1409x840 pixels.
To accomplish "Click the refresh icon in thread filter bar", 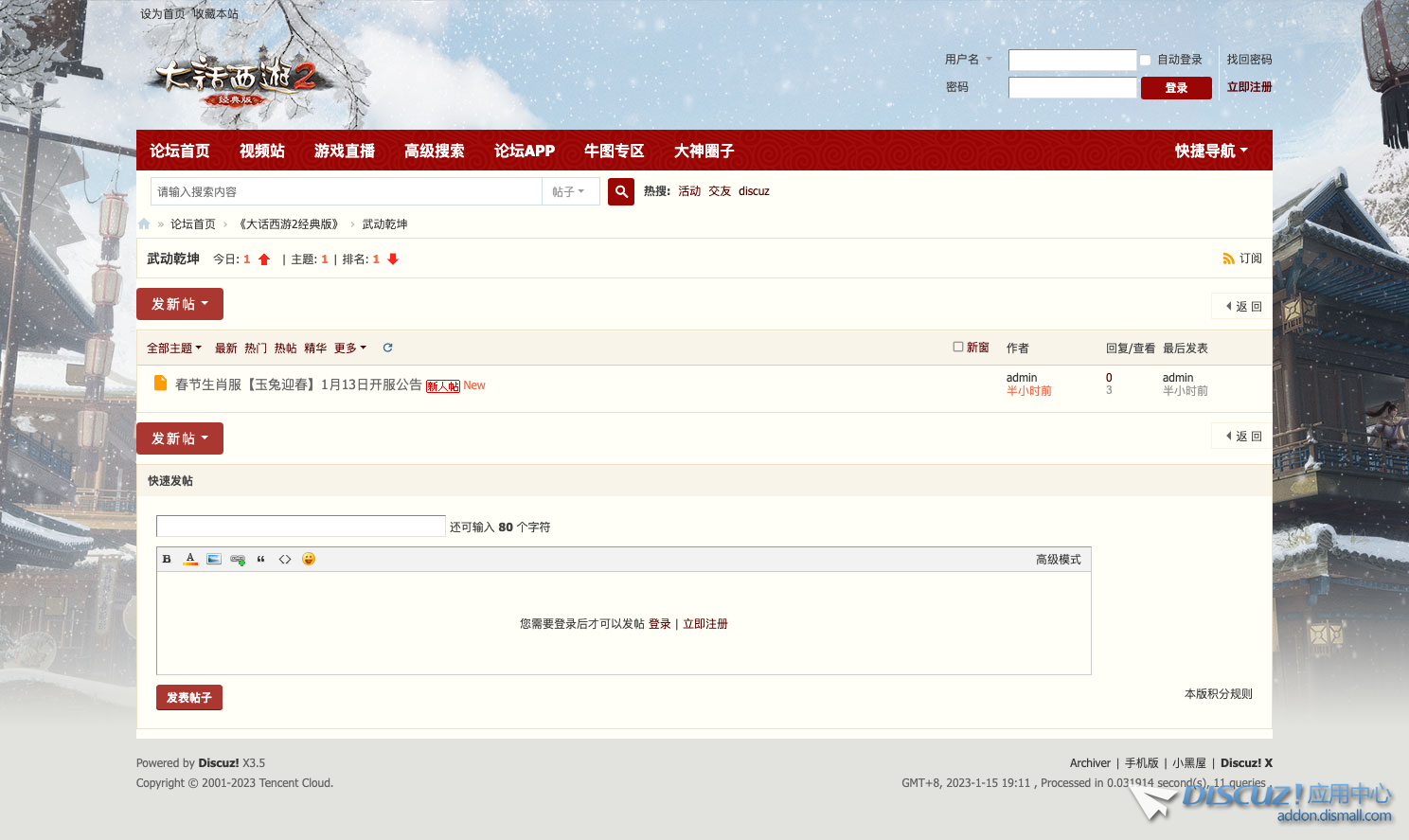I will (387, 348).
